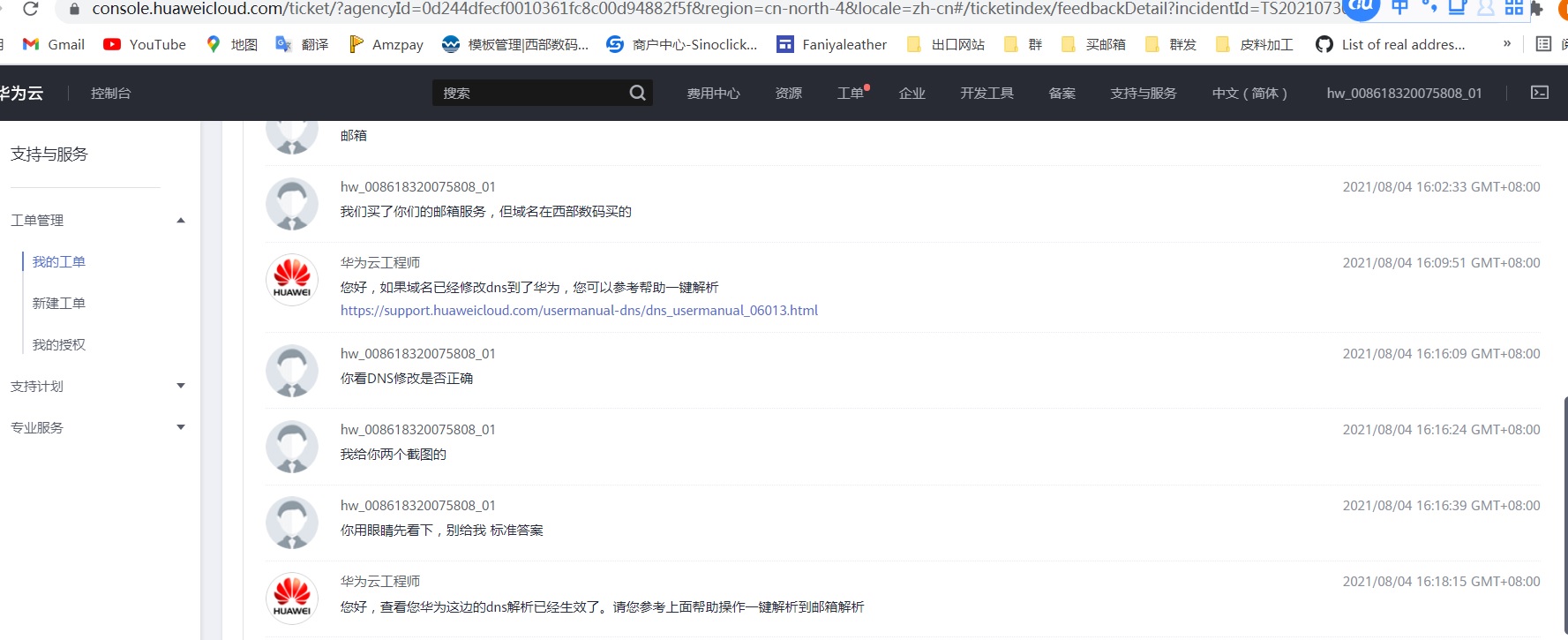Click the 16:02:33 message timestamp

pos(1441,186)
